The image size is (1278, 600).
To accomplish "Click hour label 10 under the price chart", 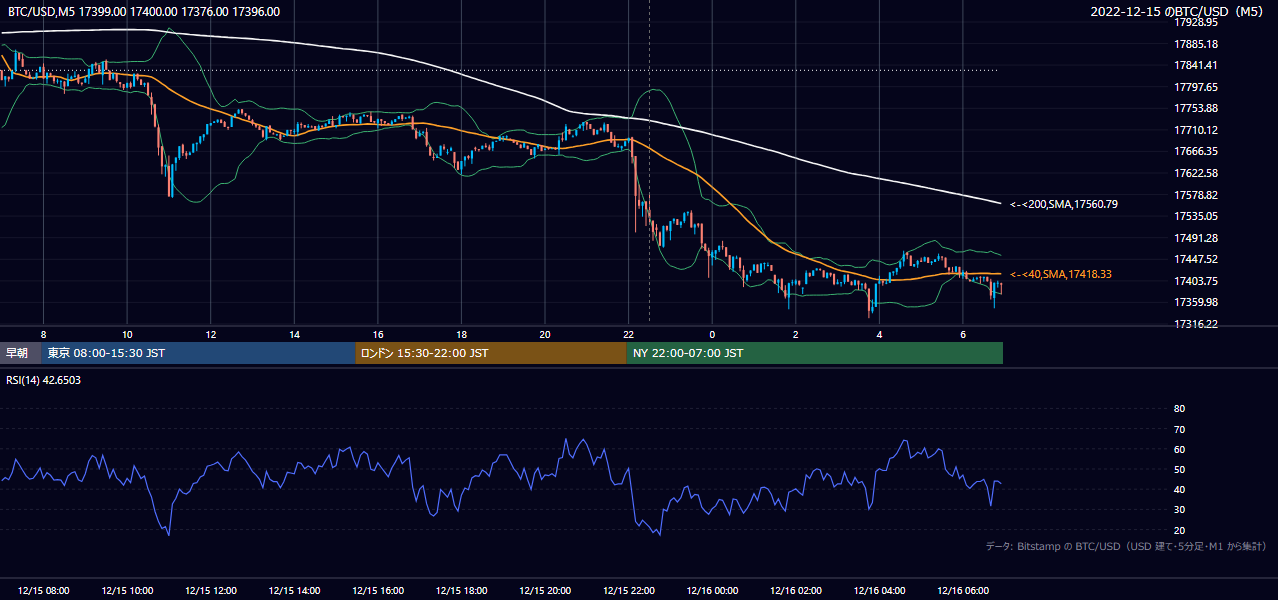I will tap(127, 334).
